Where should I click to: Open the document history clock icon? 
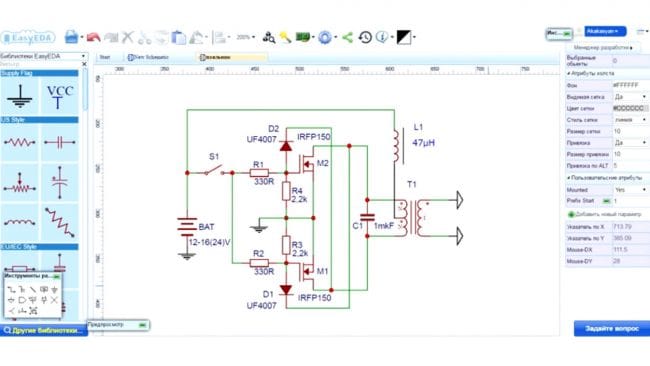coord(365,38)
